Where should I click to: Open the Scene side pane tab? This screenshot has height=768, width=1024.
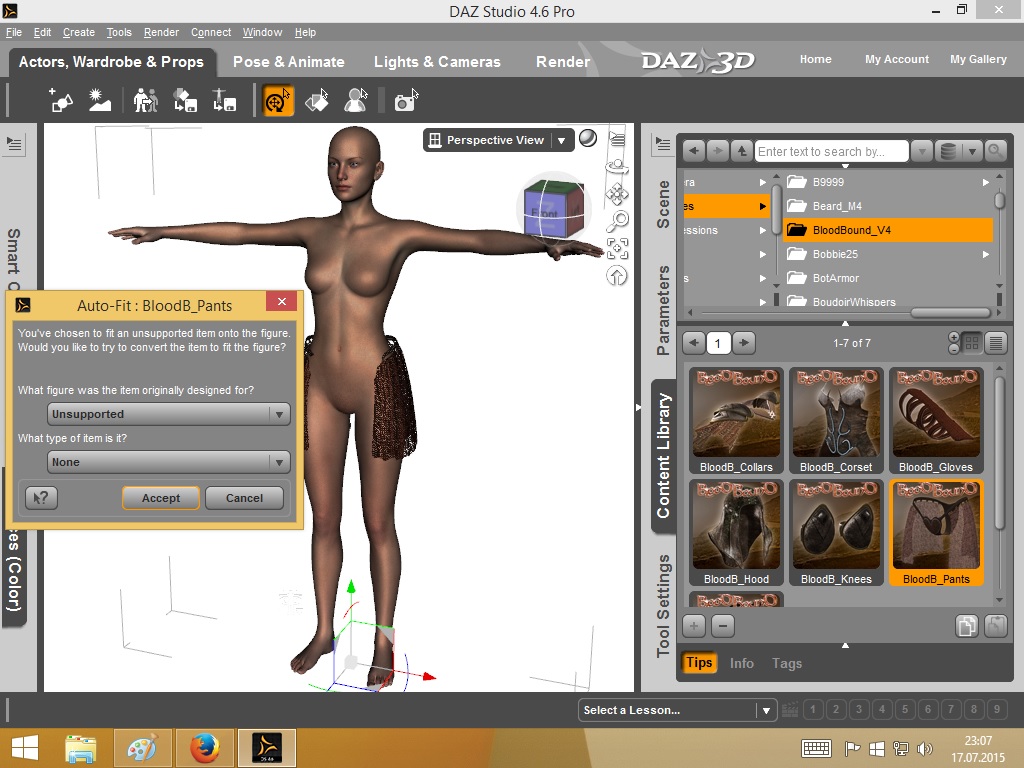coord(663,204)
